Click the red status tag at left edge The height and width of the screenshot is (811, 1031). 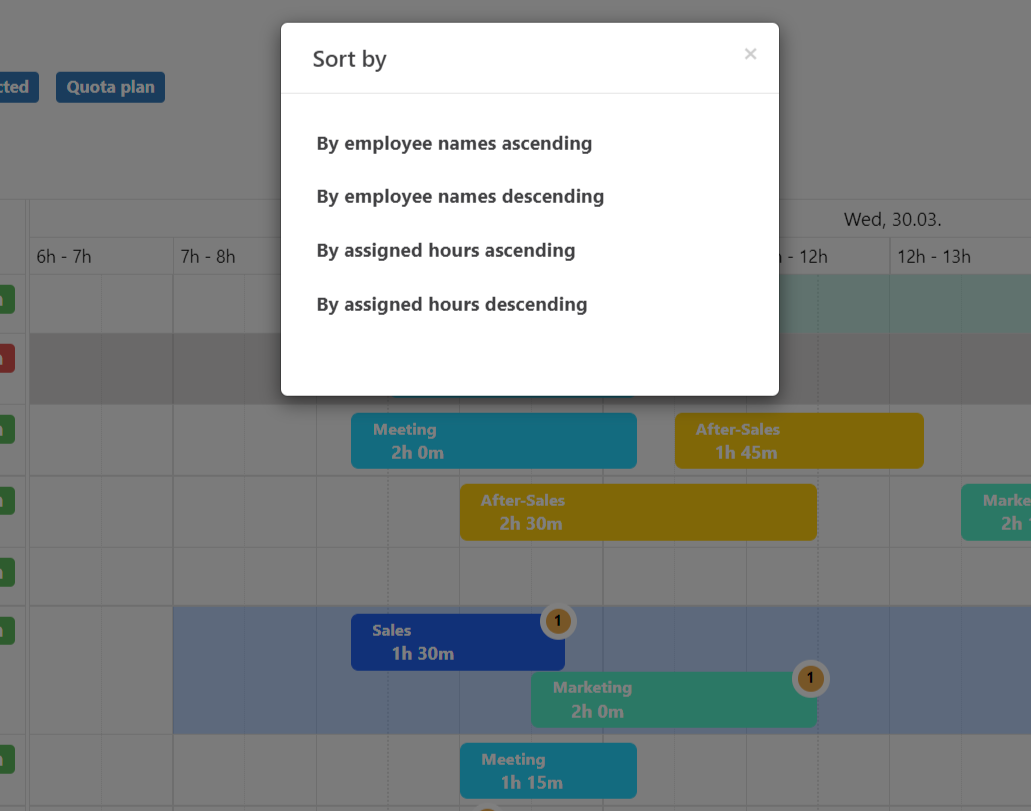pos(6,358)
